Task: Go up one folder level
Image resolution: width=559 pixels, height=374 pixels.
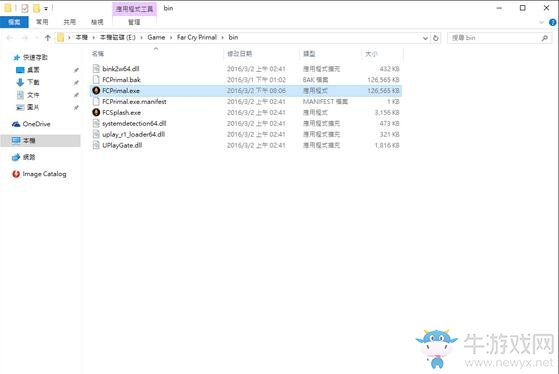Action: [47, 37]
